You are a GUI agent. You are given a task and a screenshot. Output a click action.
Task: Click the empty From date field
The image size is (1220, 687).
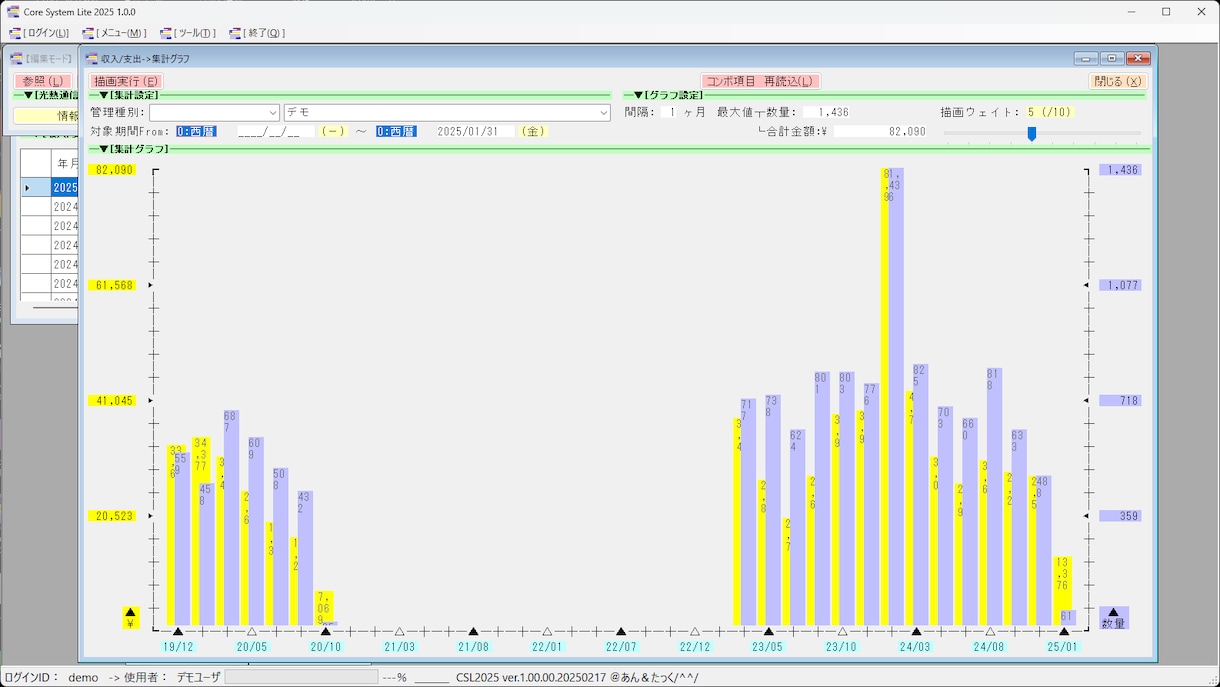point(275,131)
